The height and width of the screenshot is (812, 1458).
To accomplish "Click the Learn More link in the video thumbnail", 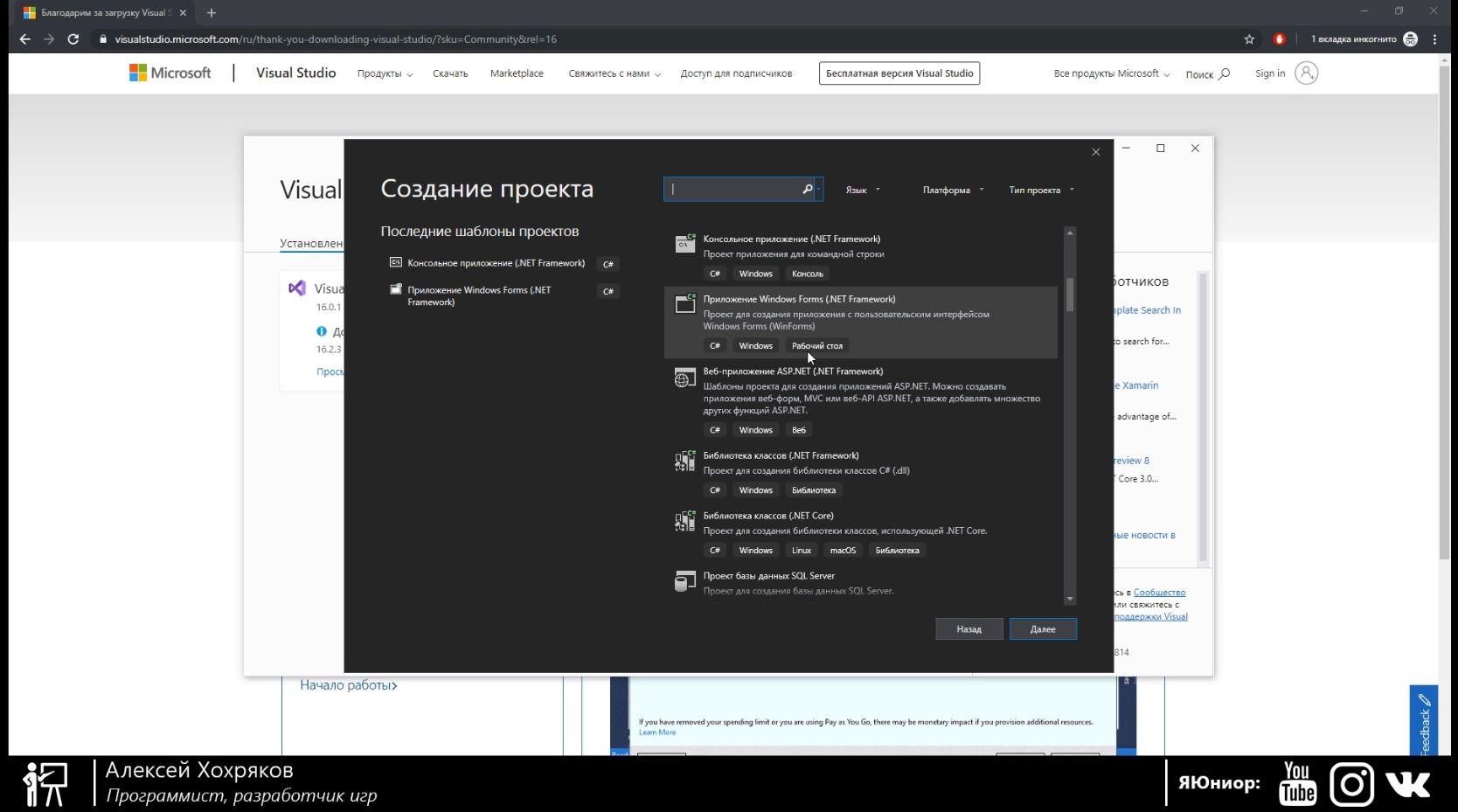I will pos(657,732).
